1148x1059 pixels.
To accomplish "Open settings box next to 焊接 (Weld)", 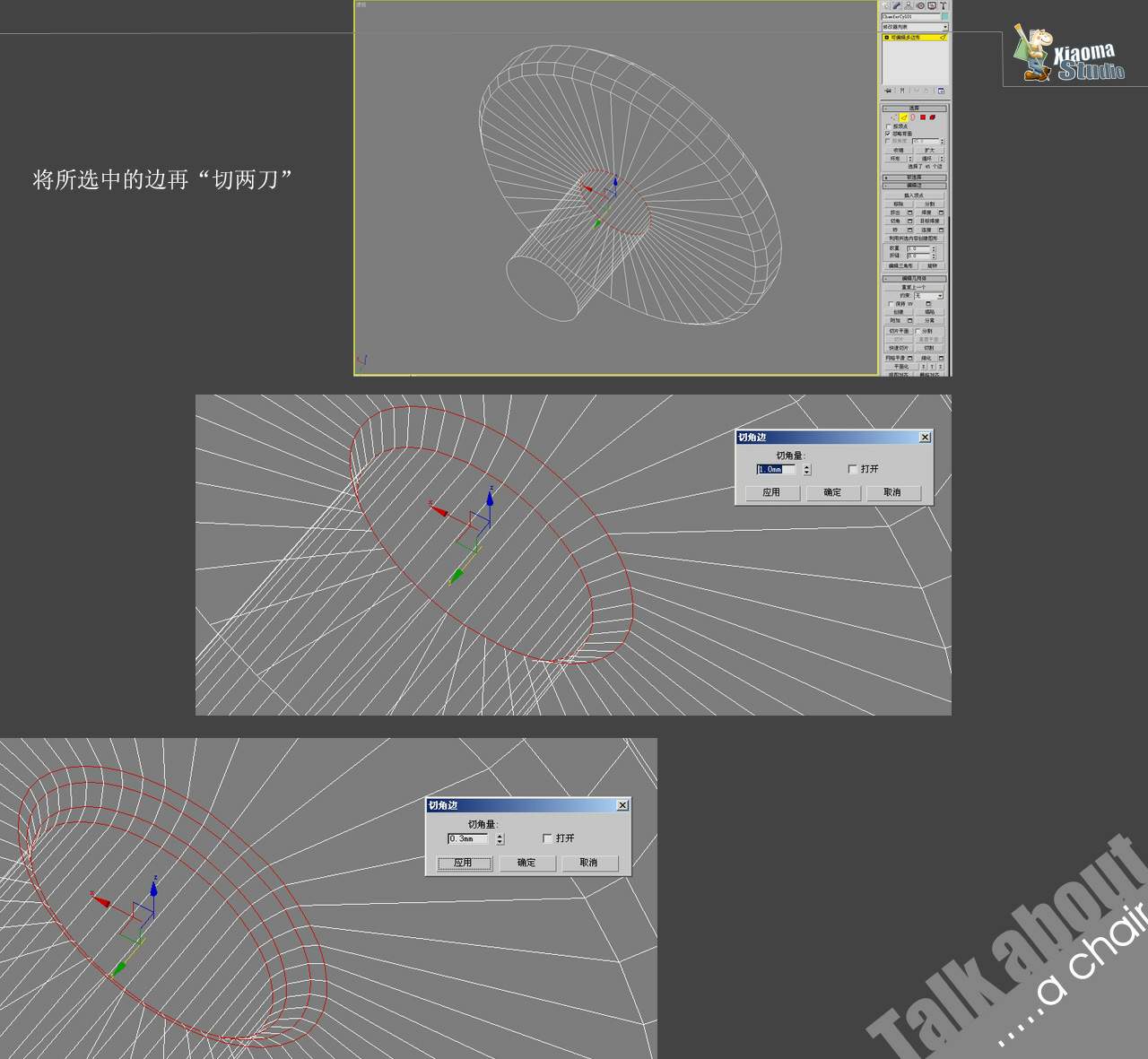I will 941,213.
